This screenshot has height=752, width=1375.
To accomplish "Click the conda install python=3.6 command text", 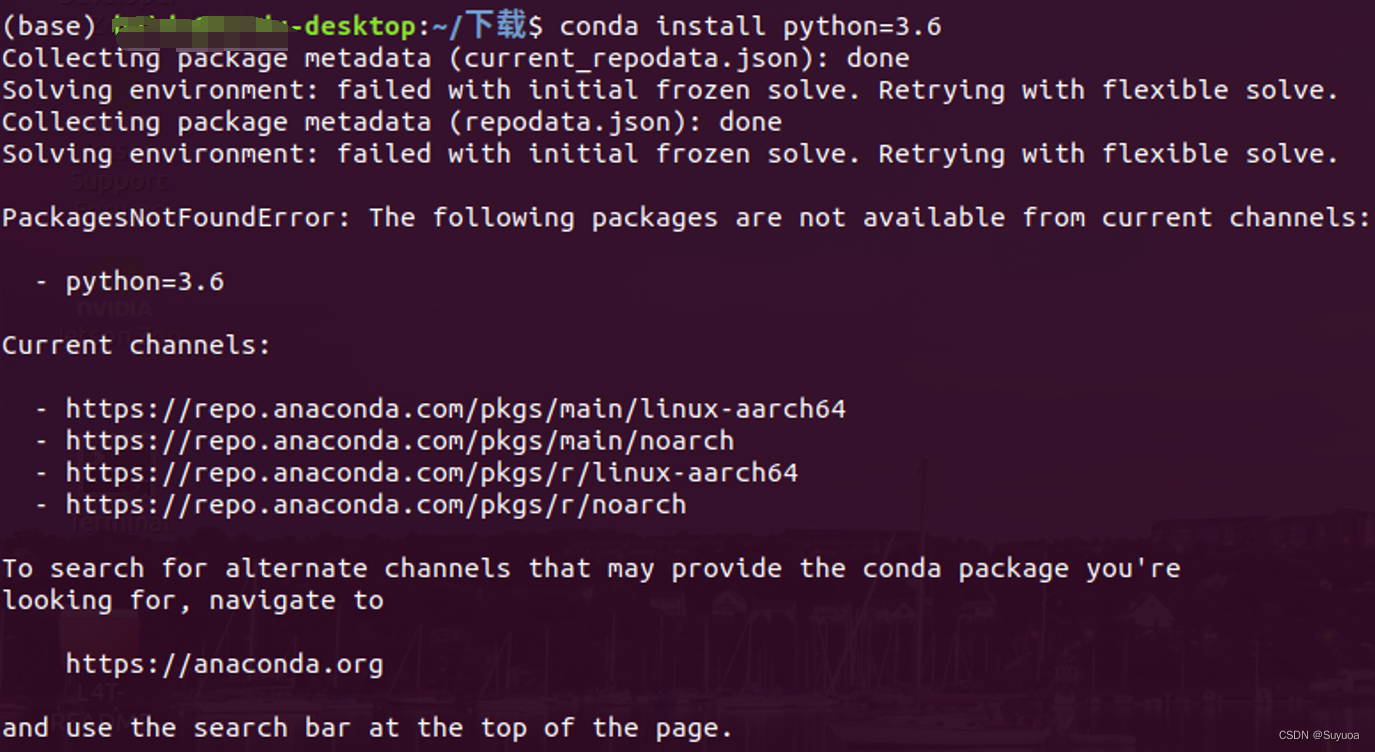I will click(751, 26).
